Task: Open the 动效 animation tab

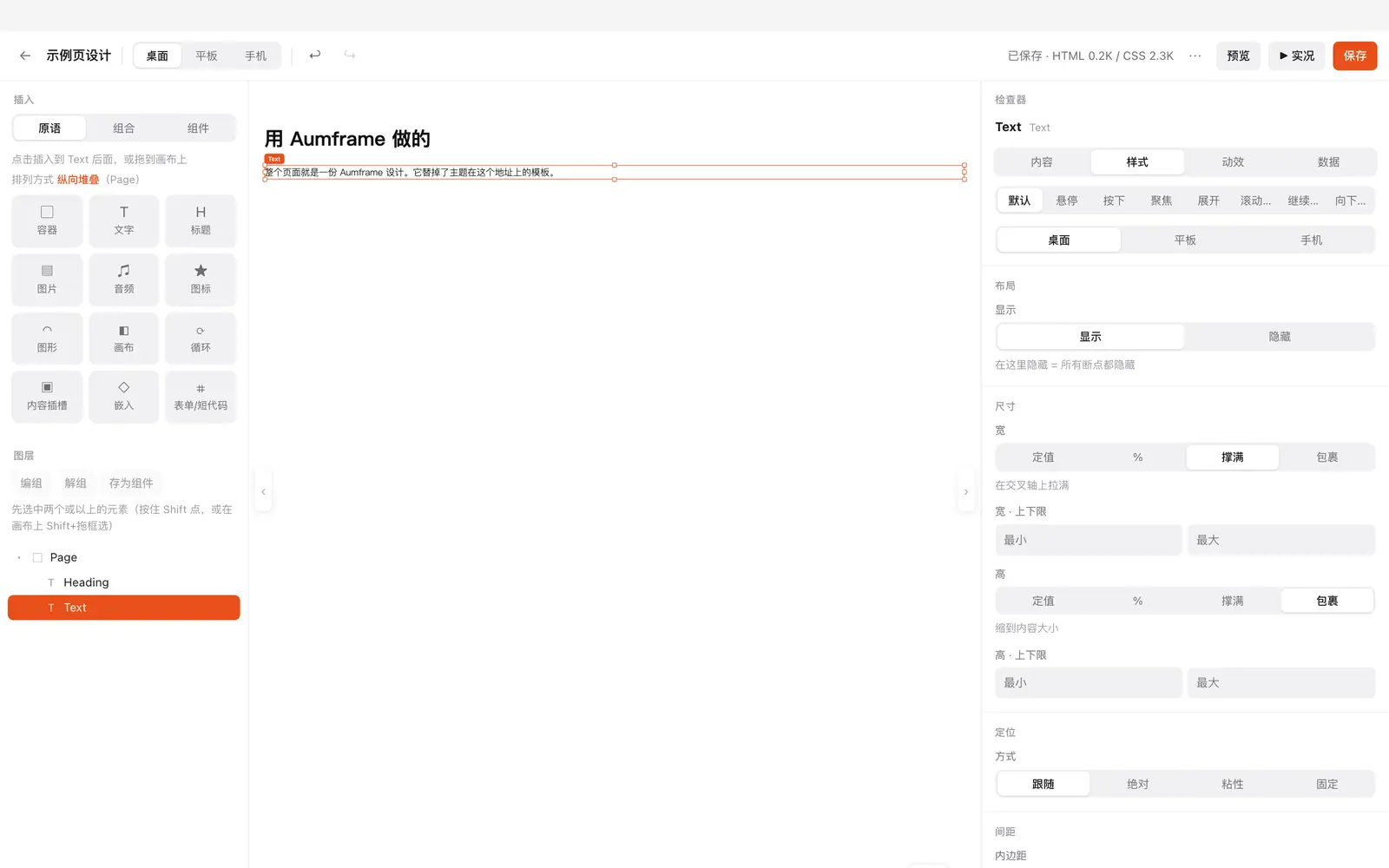Action: [1233, 162]
